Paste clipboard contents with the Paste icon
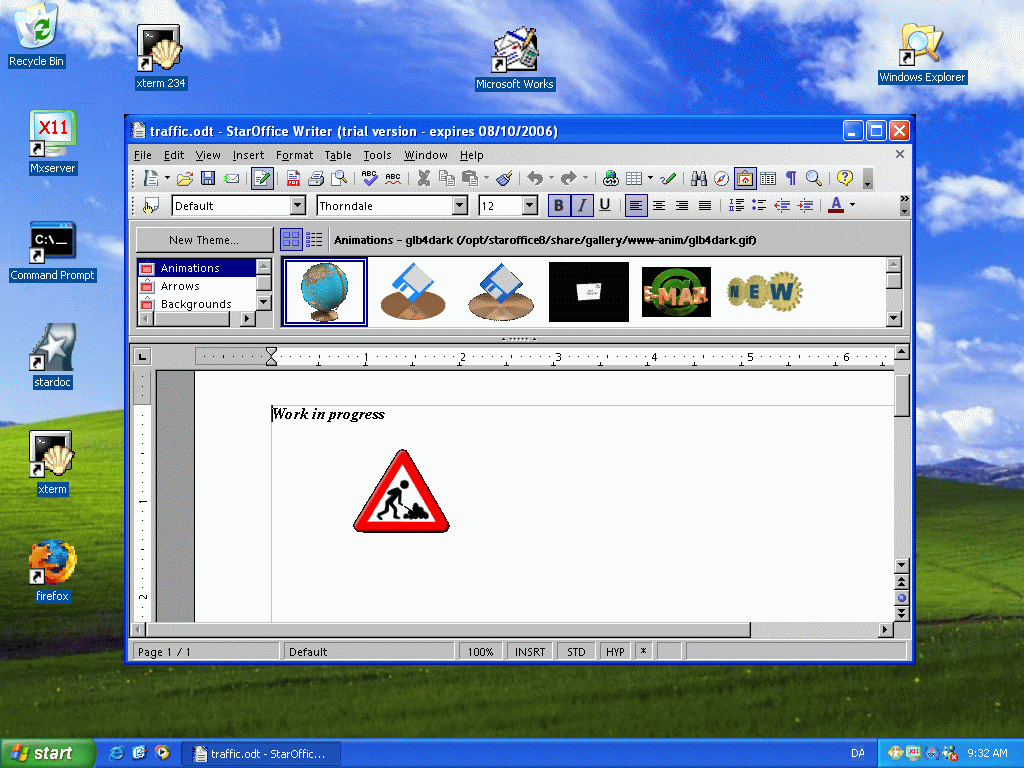The image size is (1024, 768). pyautogui.click(x=470, y=178)
